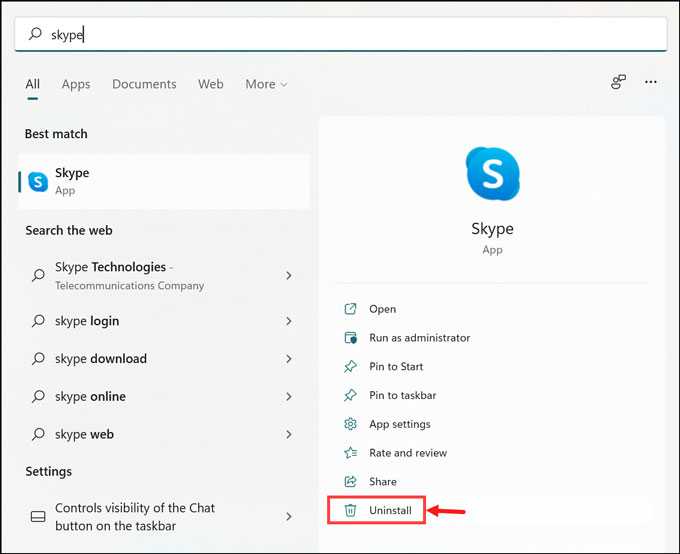Expand the More filter dropdown
This screenshot has height=554, width=680.
pyautogui.click(x=266, y=84)
